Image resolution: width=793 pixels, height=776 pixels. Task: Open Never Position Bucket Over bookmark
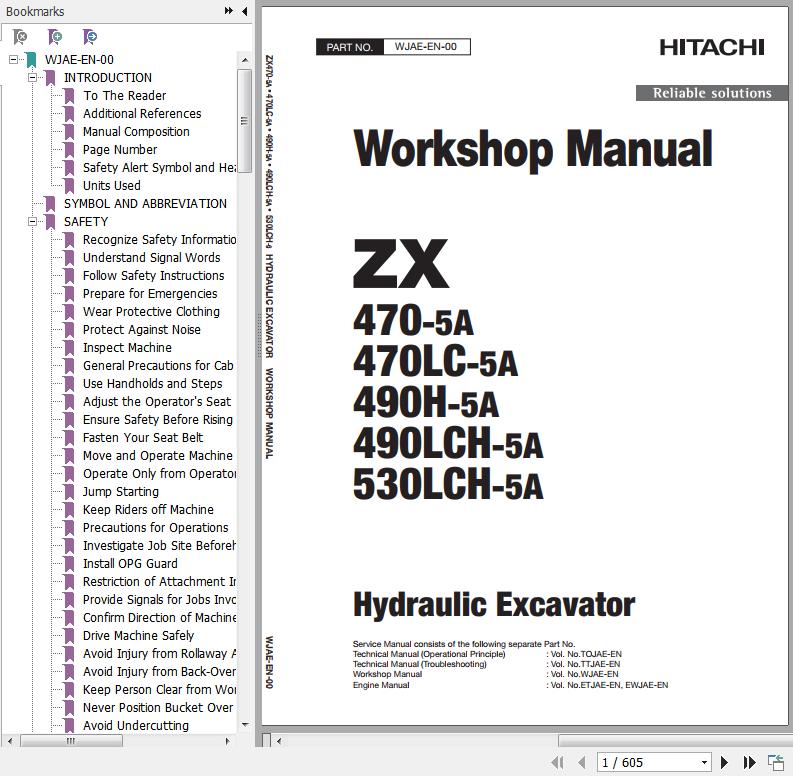(158, 708)
